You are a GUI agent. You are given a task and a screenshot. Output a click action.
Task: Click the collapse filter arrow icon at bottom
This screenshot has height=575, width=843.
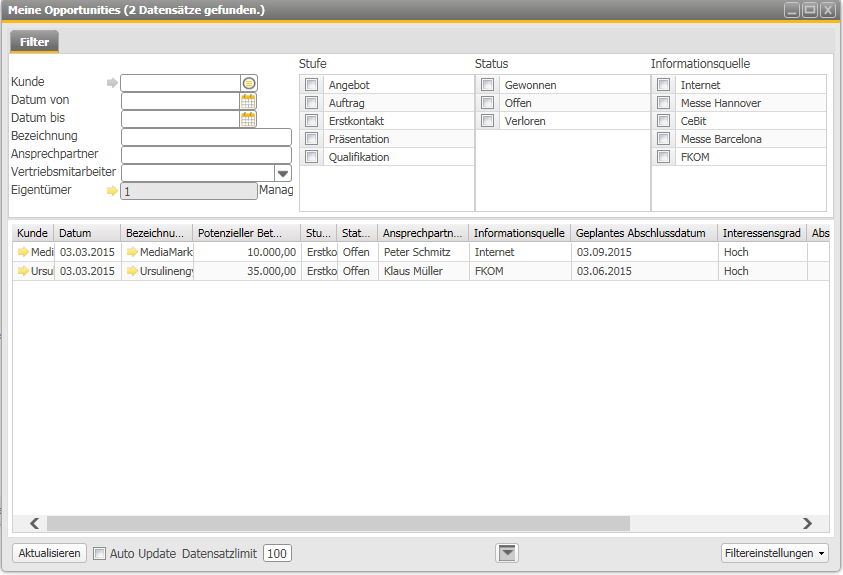tap(506, 553)
